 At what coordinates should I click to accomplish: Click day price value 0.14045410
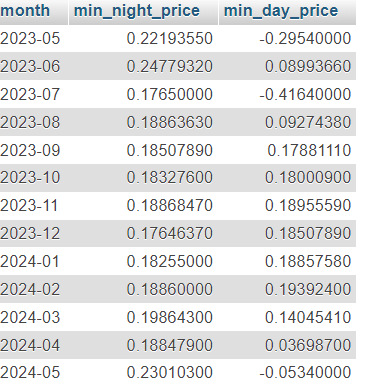tap(308, 317)
